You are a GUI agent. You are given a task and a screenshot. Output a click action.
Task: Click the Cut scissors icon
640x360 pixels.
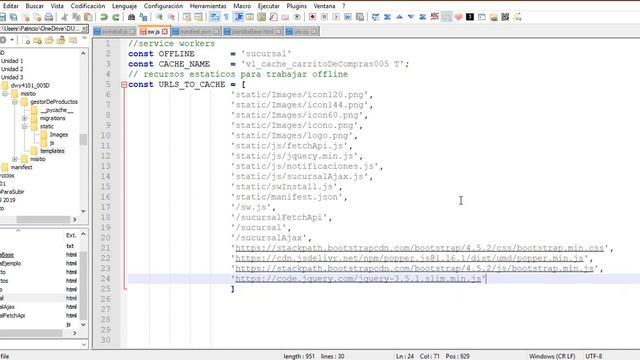click(x=64, y=17)
